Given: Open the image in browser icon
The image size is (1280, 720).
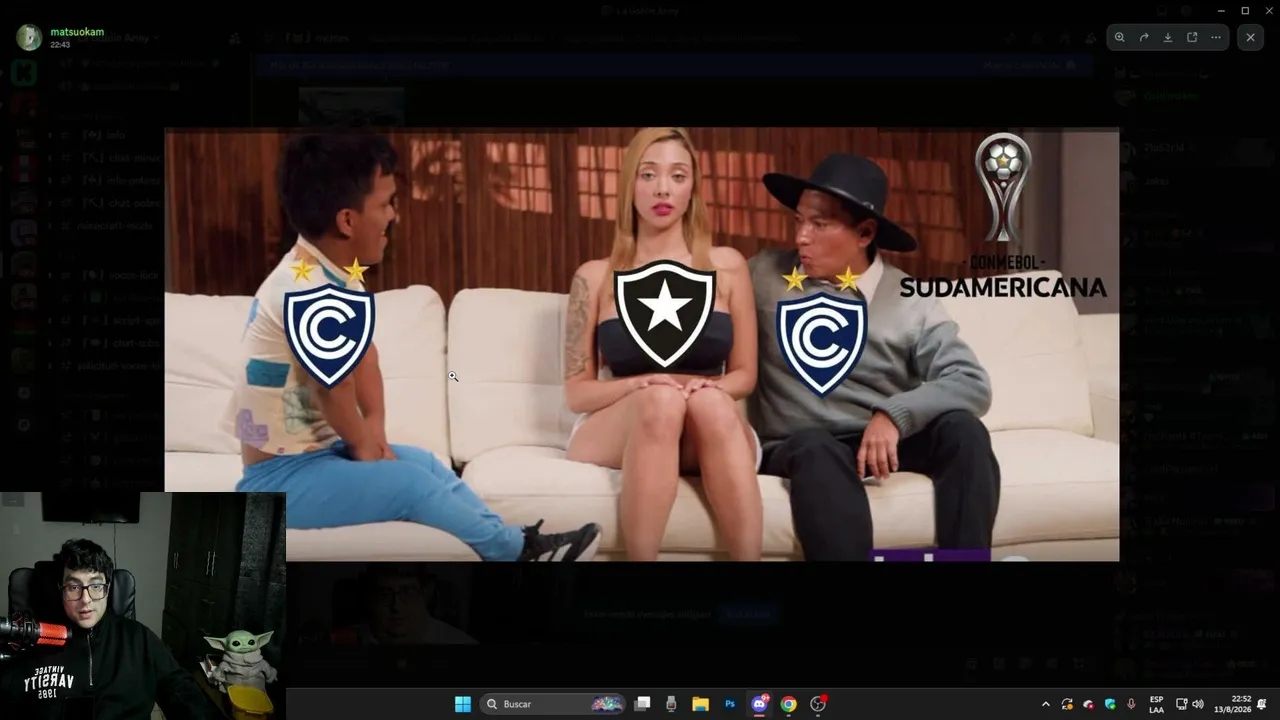Looking at the screenshot, I should [x=1192, y=37].
